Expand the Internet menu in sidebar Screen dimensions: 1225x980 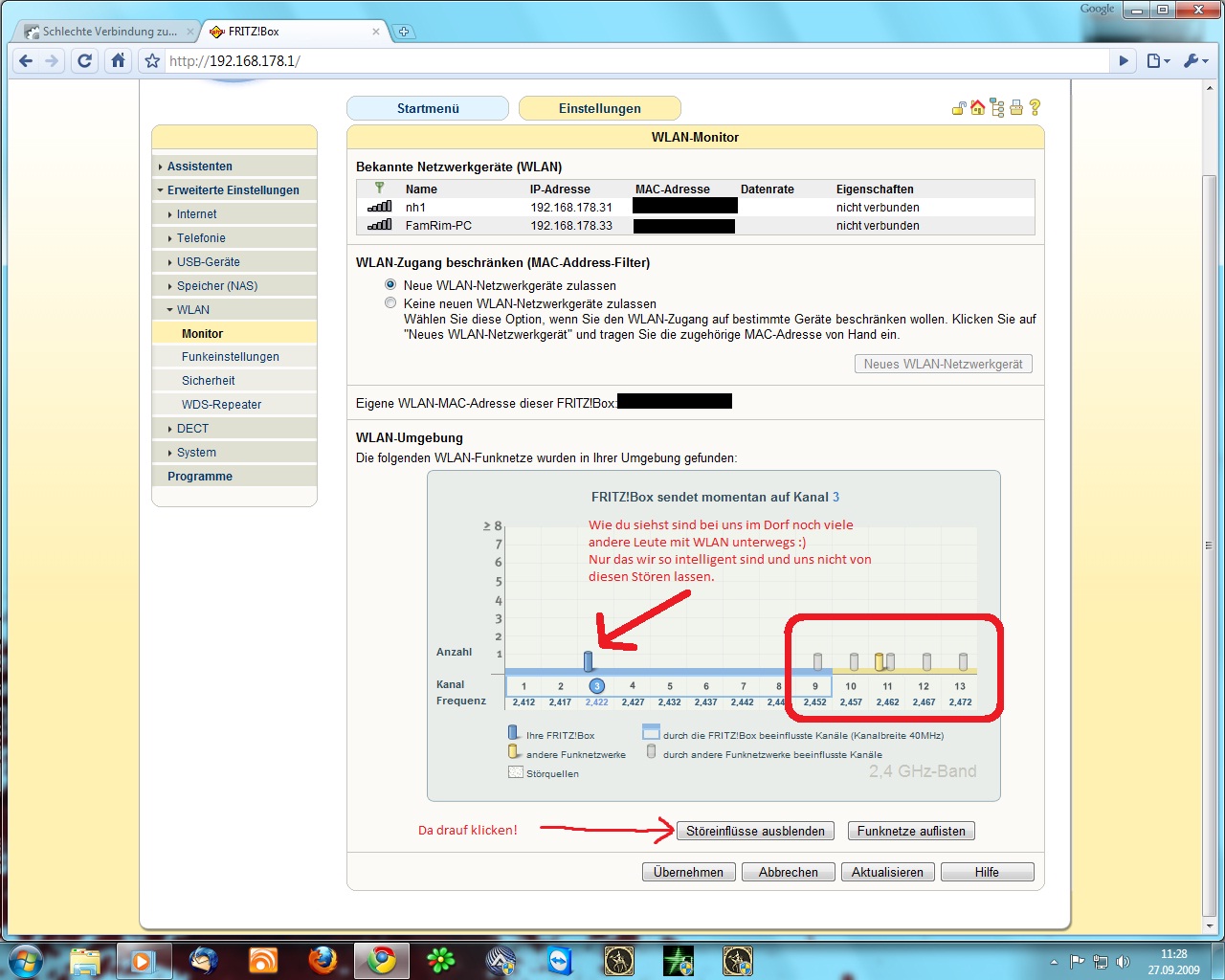point(196,214)
